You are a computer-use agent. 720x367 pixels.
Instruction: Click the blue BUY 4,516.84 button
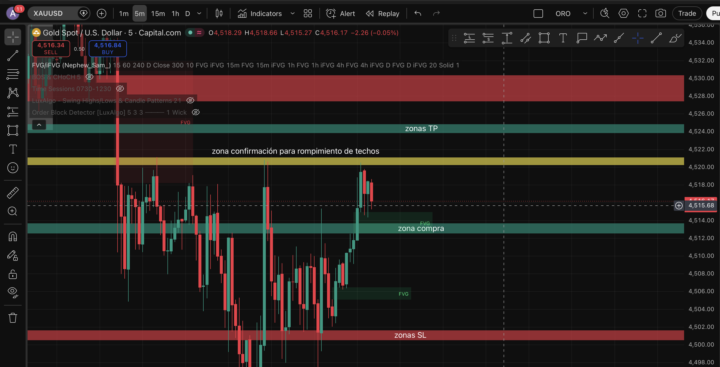click(107, 48)
